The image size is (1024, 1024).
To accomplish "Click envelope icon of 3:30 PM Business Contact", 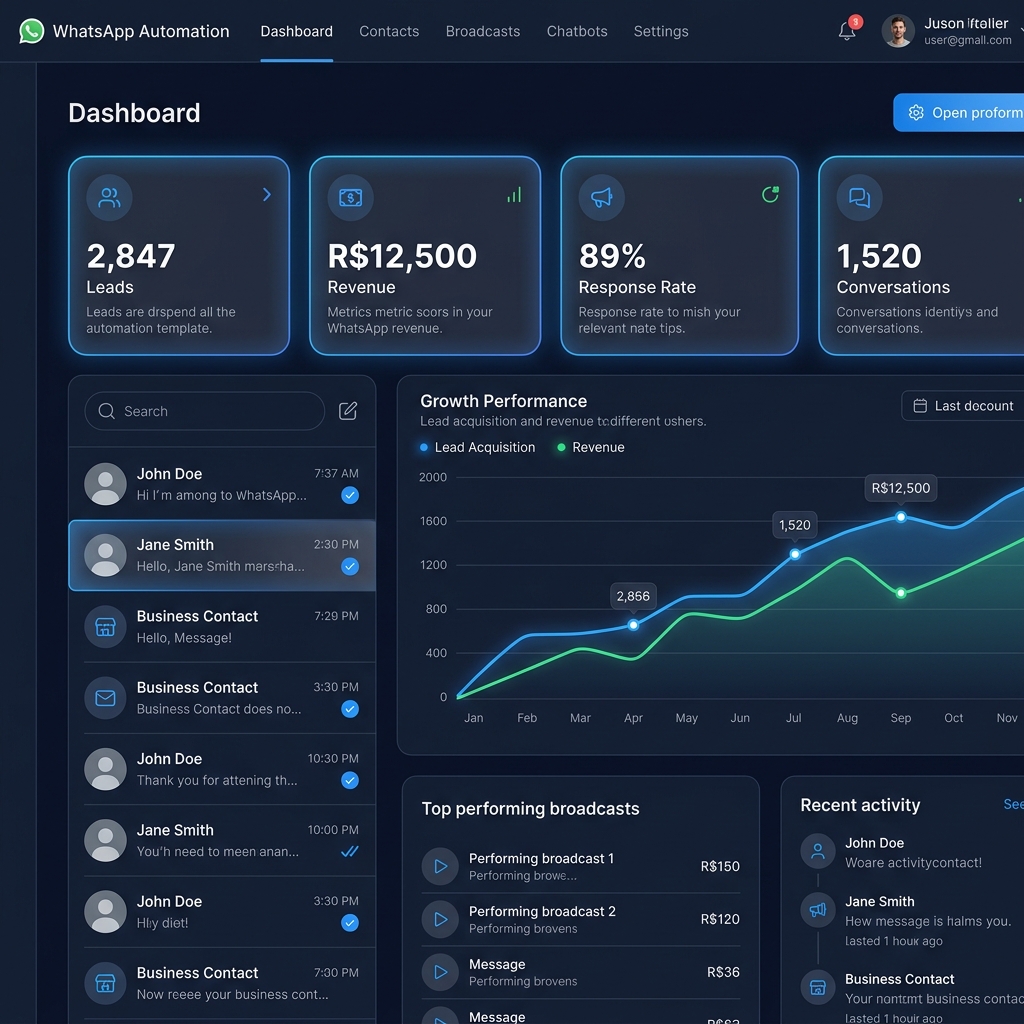I will (x=105, y=697).
